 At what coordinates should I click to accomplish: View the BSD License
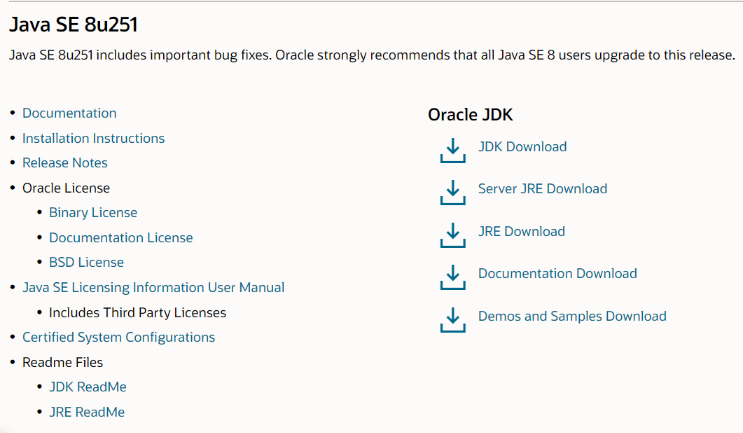[x=86, y=263]
